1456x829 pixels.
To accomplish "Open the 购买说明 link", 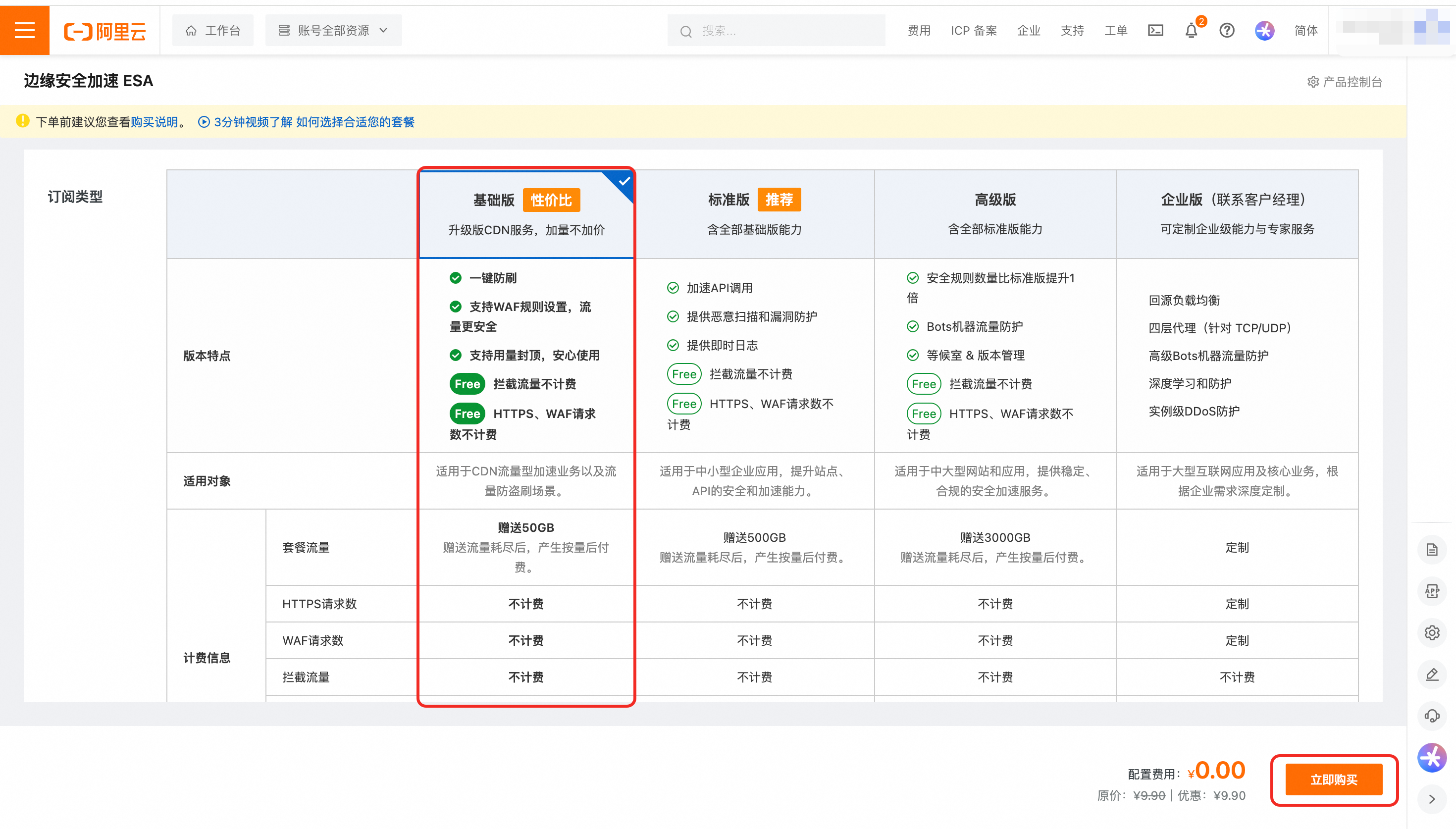I will pos(154,122).
